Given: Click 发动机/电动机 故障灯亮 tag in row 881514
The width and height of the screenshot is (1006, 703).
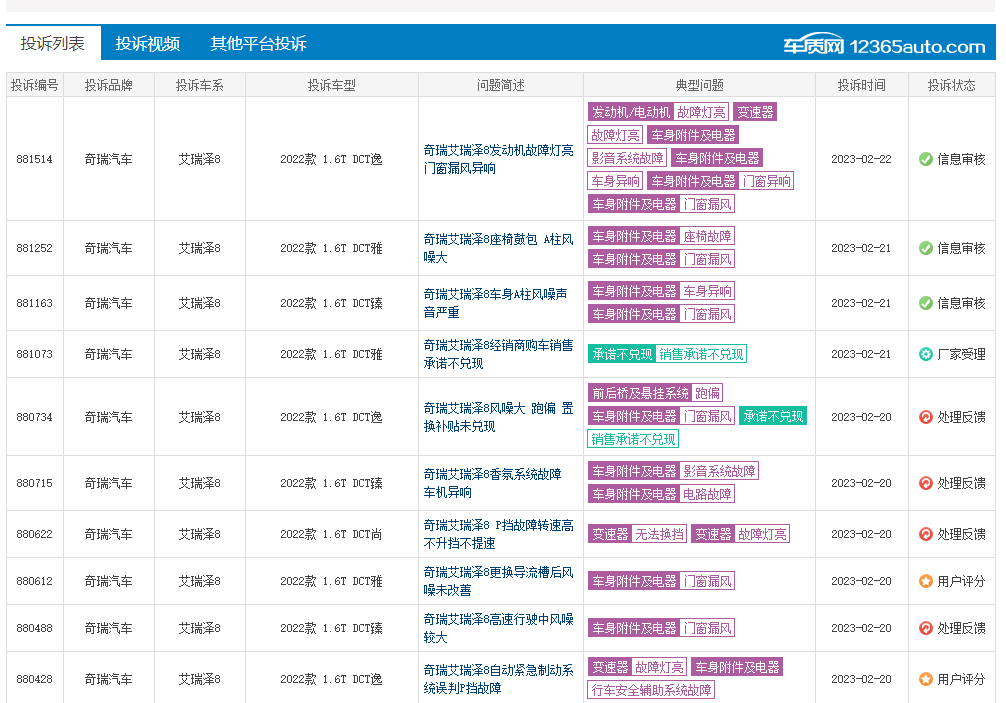Looking at the screenshot, I should tap(658, 112).
